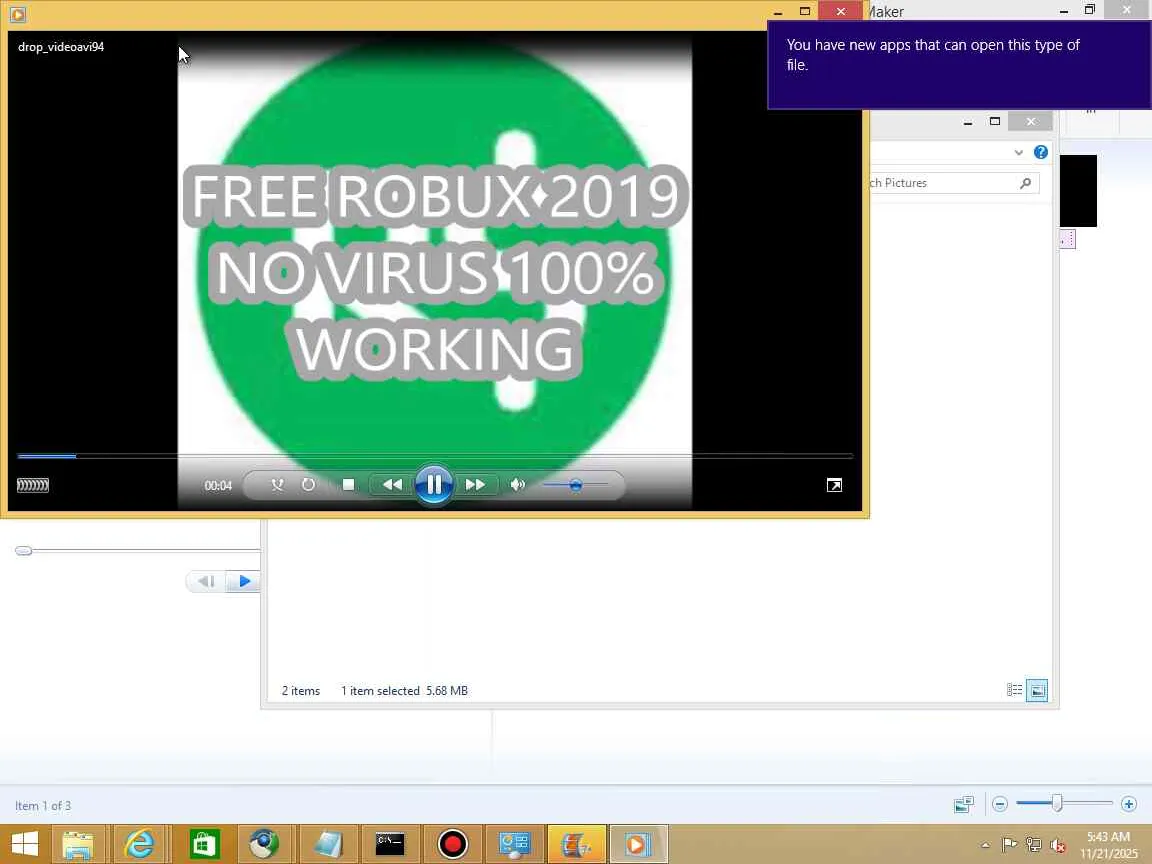Click the 00:04 elapsed time display

point(217,486)
